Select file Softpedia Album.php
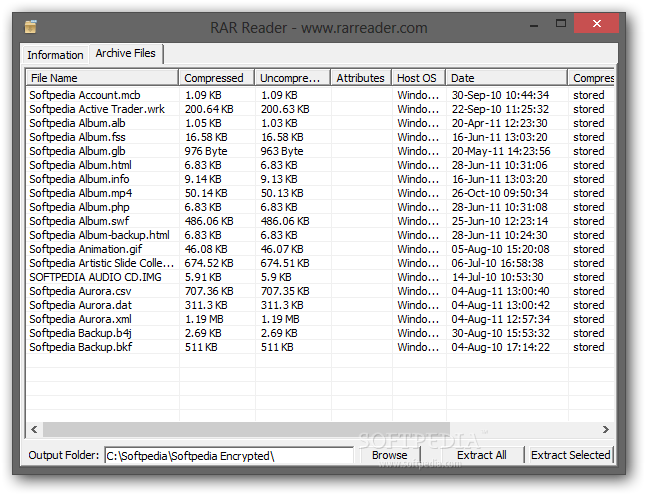This screenshot has height=495, width=646. (80, 207)
